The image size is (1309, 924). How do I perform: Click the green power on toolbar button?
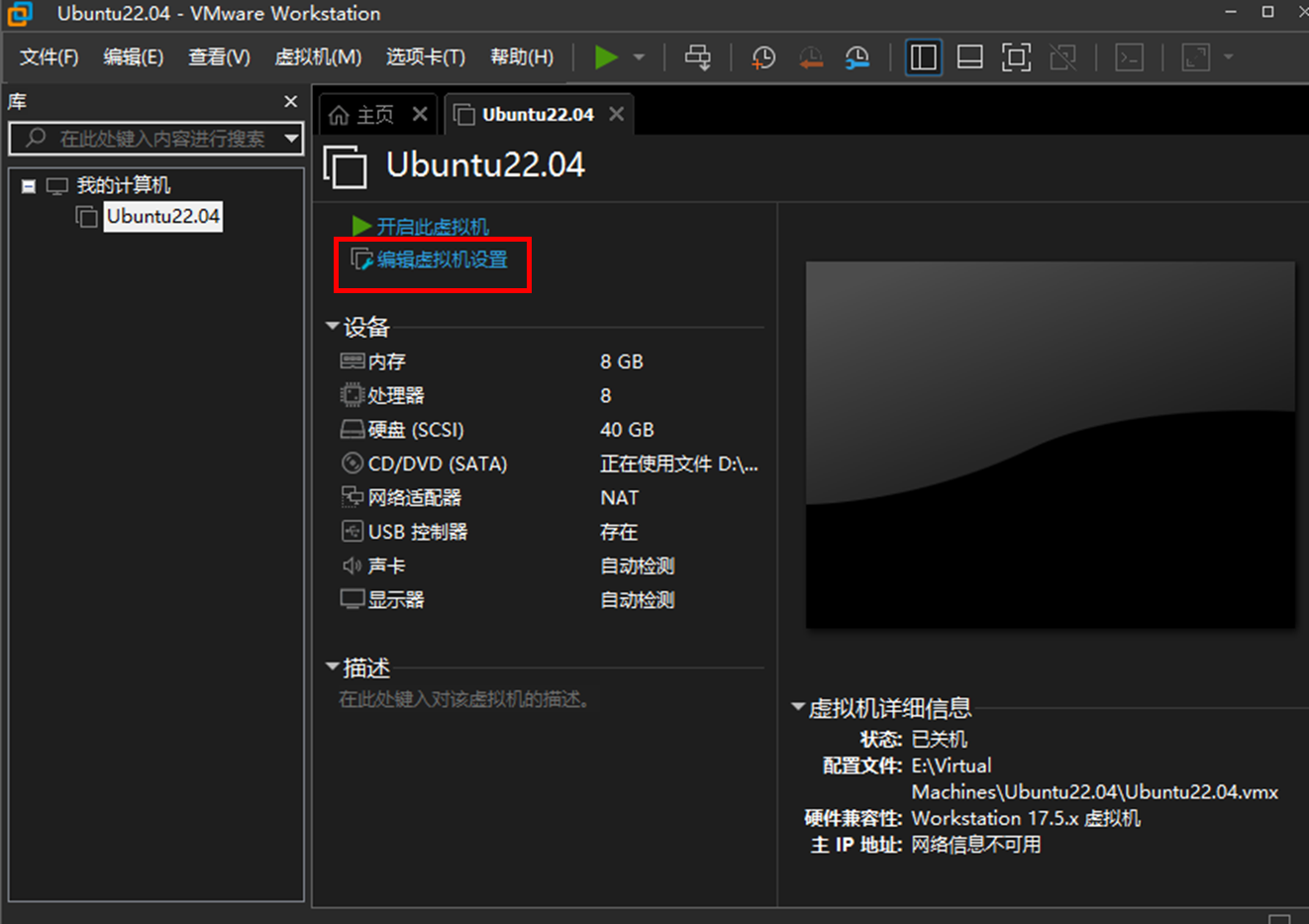(606, 57)
